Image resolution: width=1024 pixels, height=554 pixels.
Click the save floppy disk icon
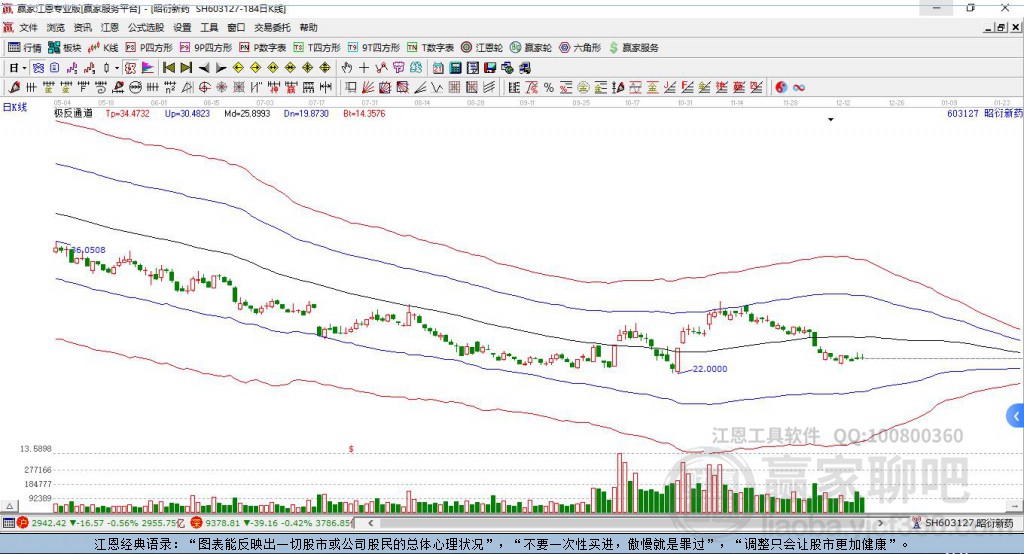490,68
